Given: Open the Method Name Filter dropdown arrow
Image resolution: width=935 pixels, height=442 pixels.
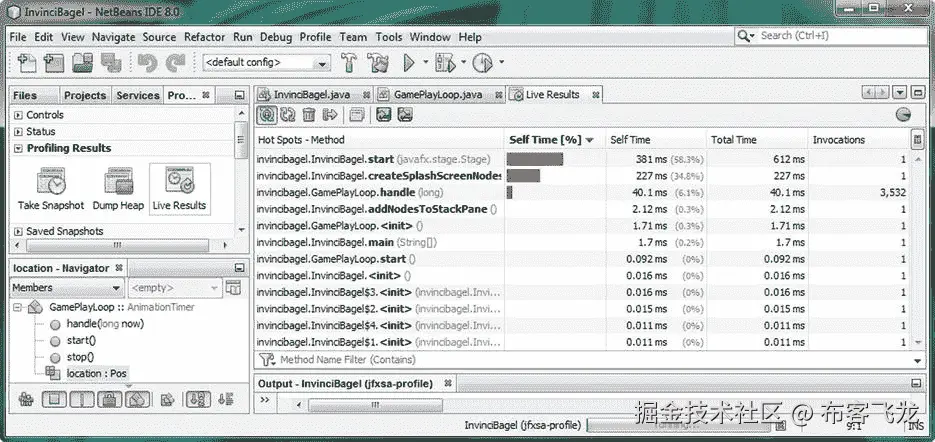Looking at the screenshot, I should [917, 360].
